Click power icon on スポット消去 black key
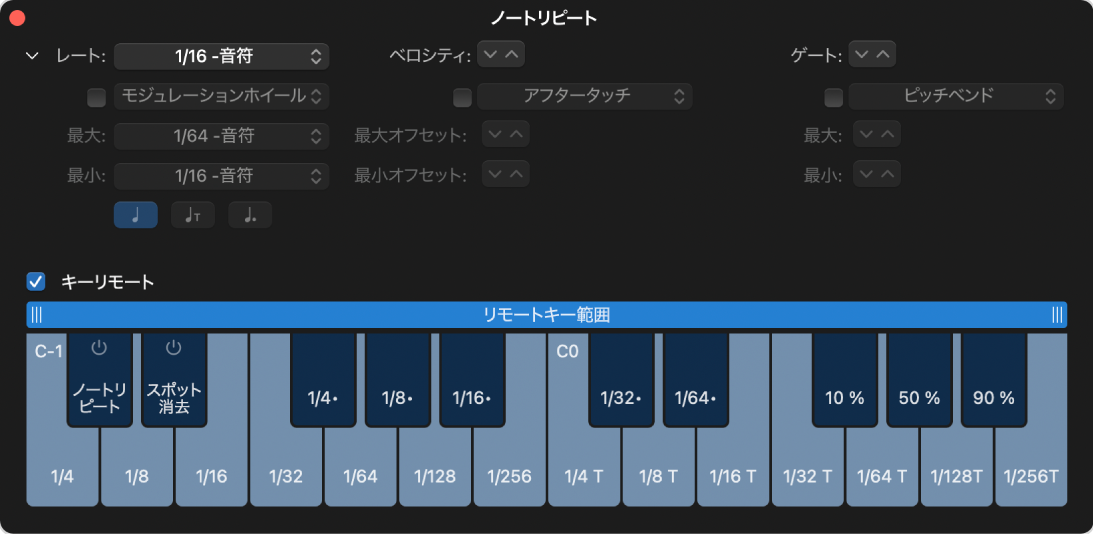1093x535 pixels. click(174, 347)
